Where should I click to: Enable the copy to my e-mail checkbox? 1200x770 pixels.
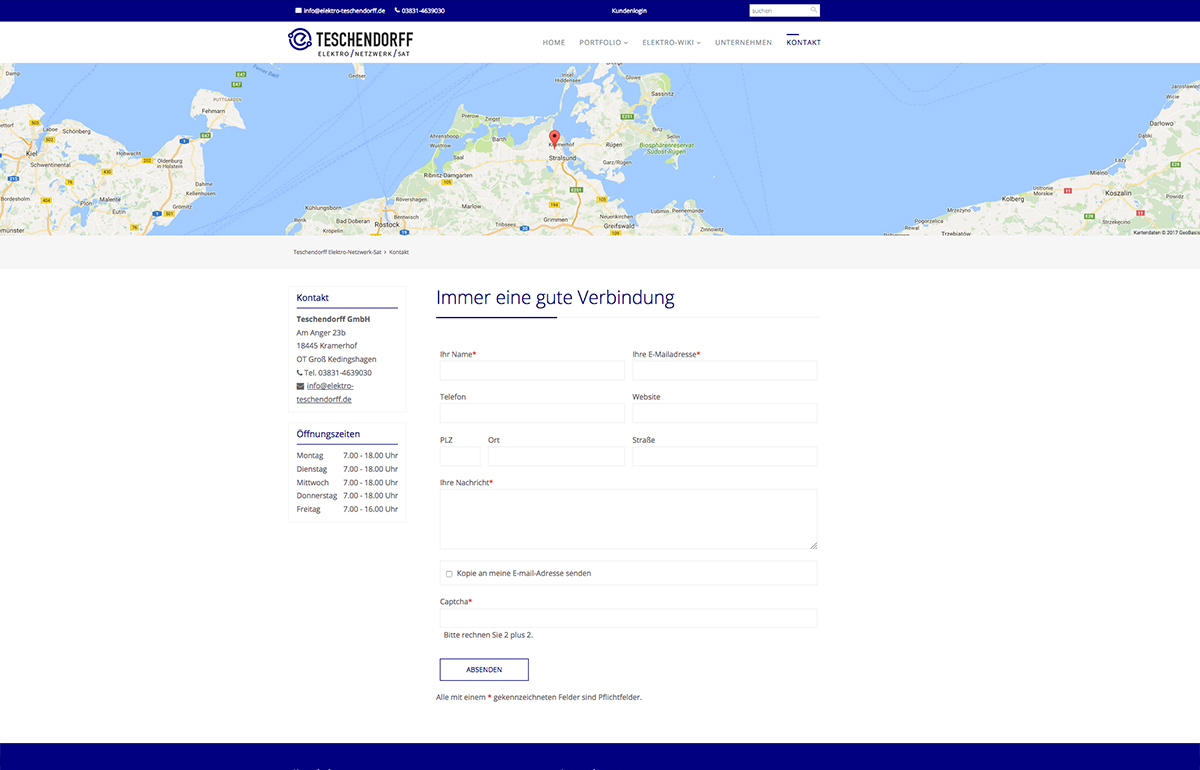(x=449, y=574)
